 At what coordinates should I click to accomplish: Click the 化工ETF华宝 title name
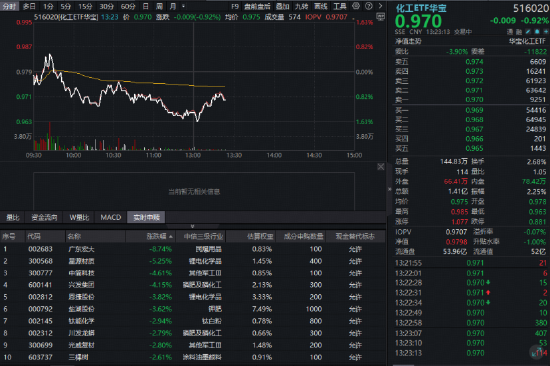pyautogui.click(x=421, y=8)
